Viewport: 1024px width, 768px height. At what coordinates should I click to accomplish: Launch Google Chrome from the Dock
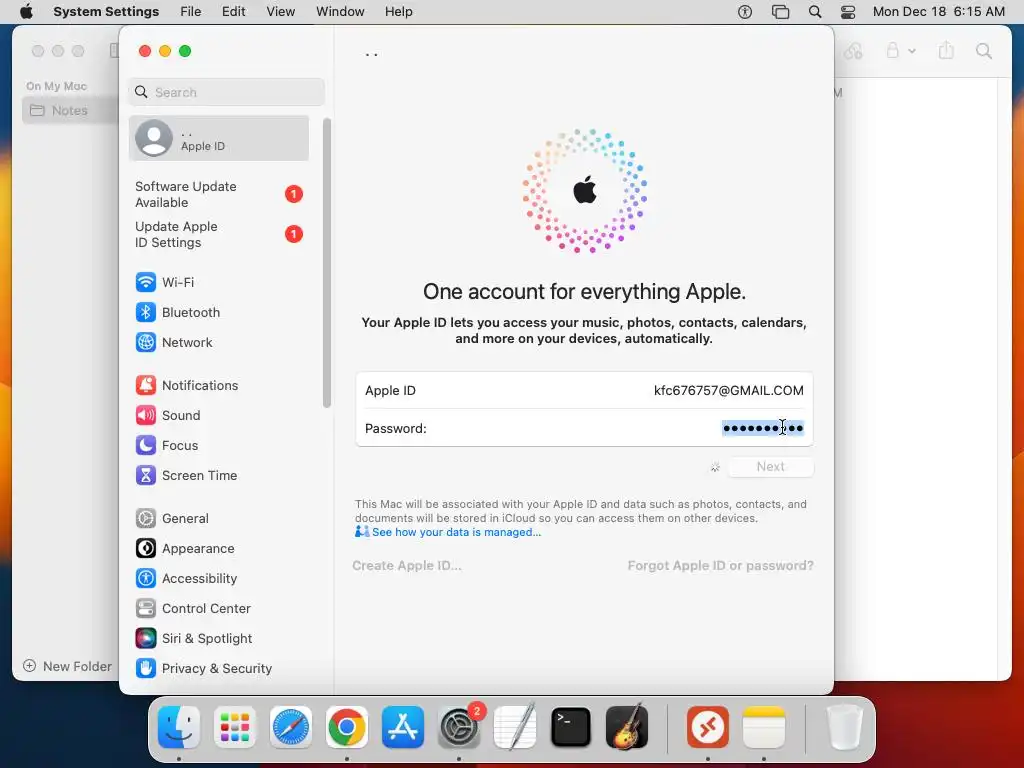(x=347, y=727)
